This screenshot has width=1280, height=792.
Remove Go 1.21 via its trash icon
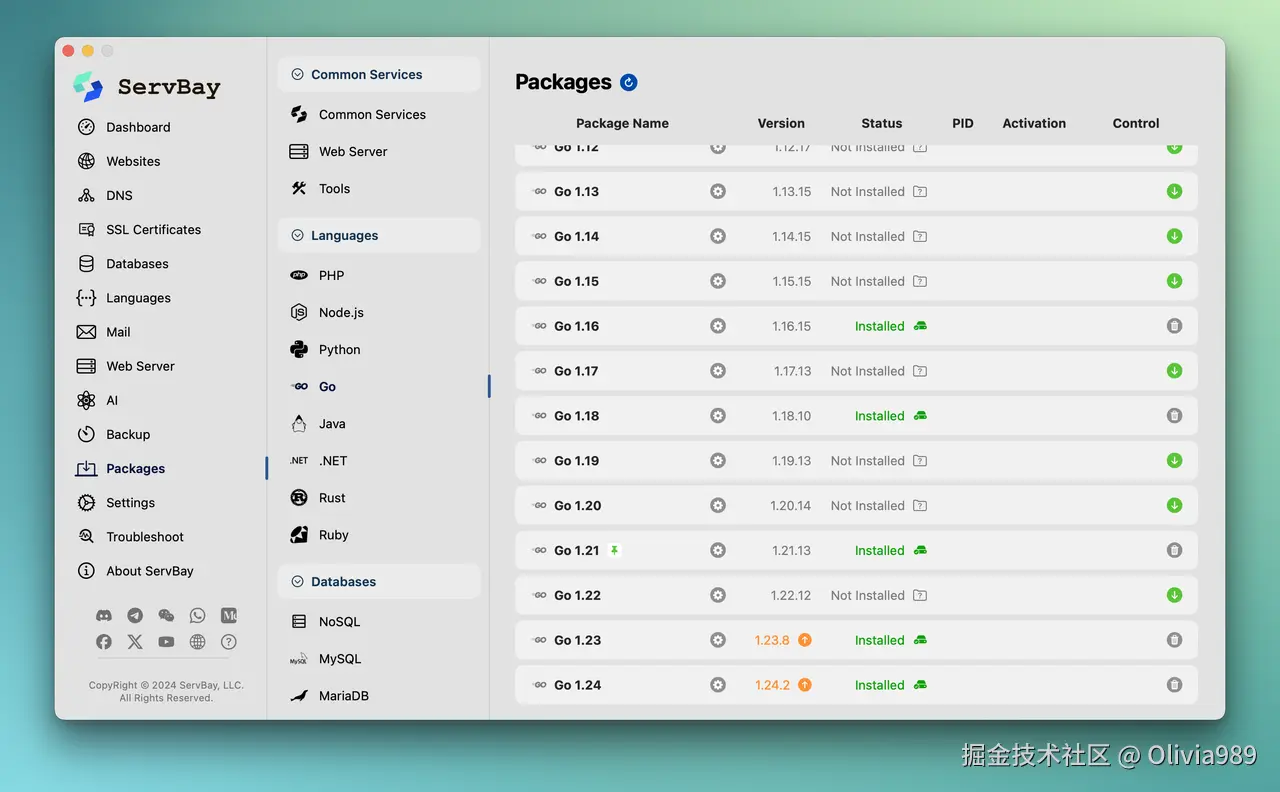click(x=1174, y=550)
